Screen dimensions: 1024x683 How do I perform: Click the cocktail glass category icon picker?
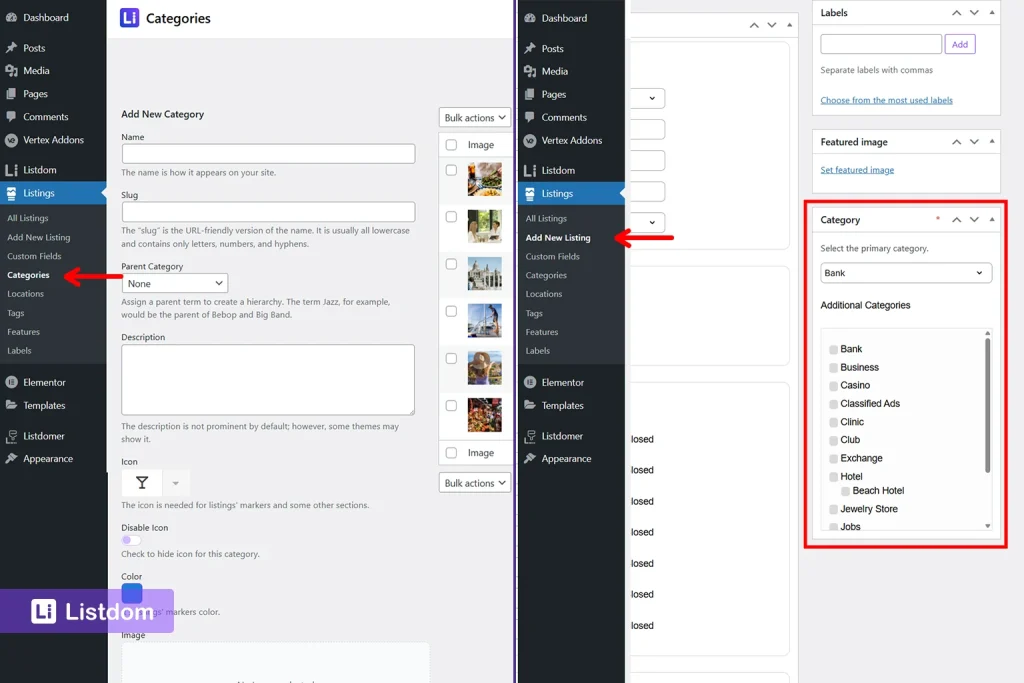[x=144, y=480]
